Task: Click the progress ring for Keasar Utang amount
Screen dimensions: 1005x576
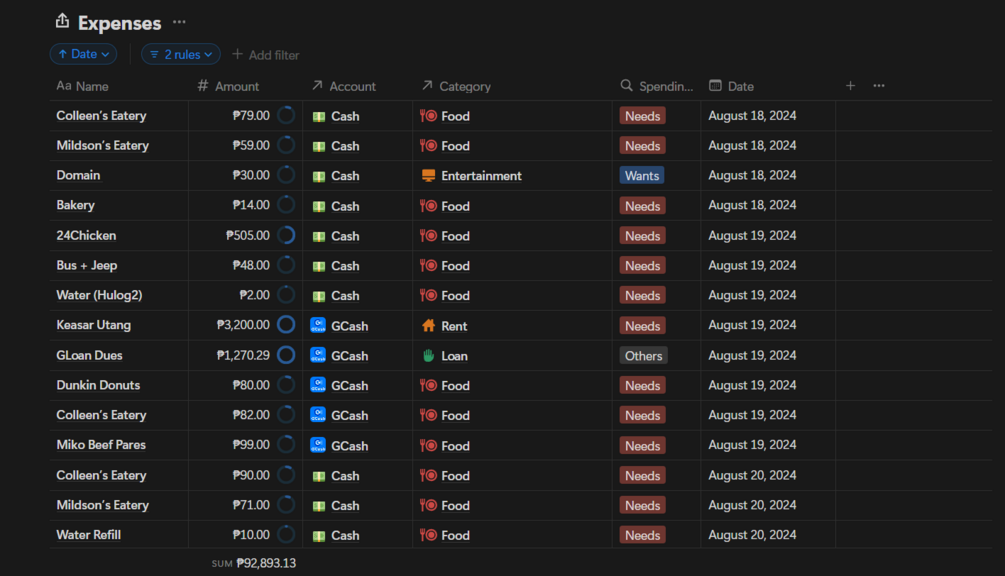Action: click(286, 325)
